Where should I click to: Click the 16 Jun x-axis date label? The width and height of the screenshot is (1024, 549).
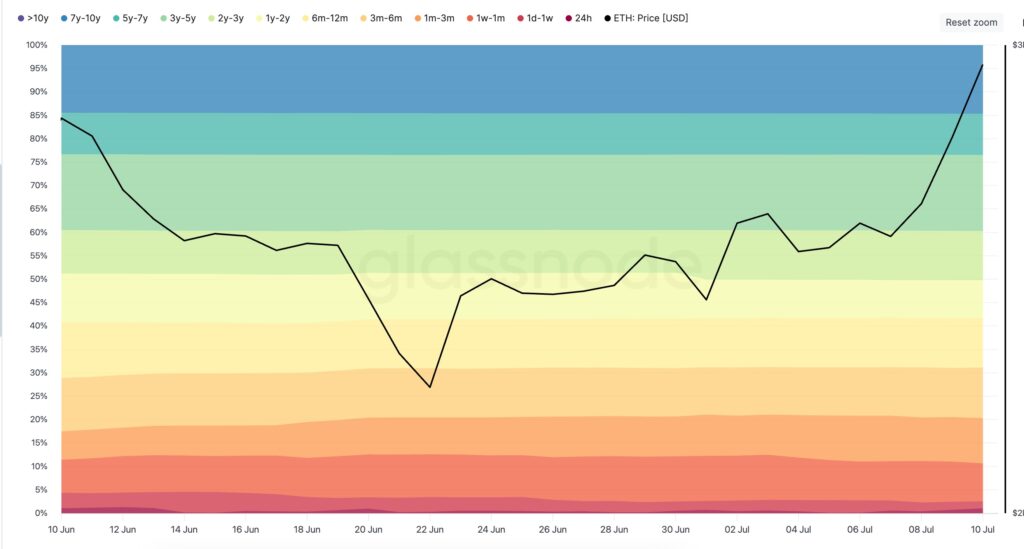[x=245, y=529]
